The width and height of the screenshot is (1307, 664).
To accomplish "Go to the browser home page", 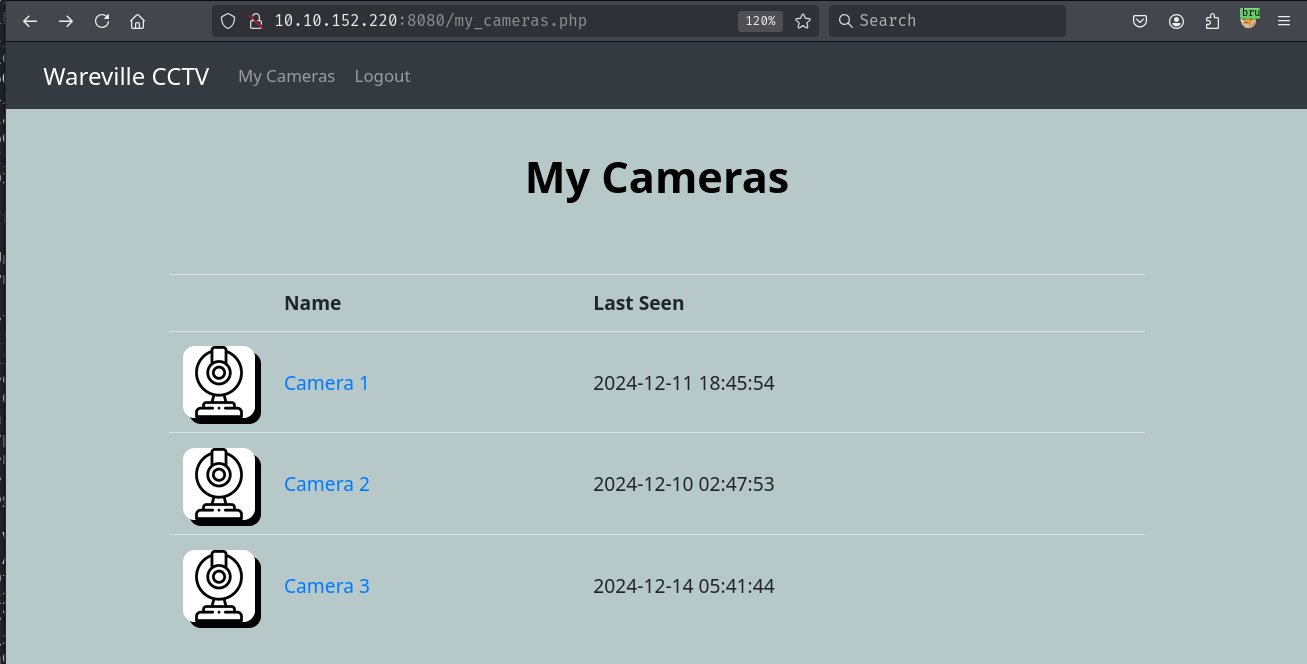I will (x=138, y=21).
